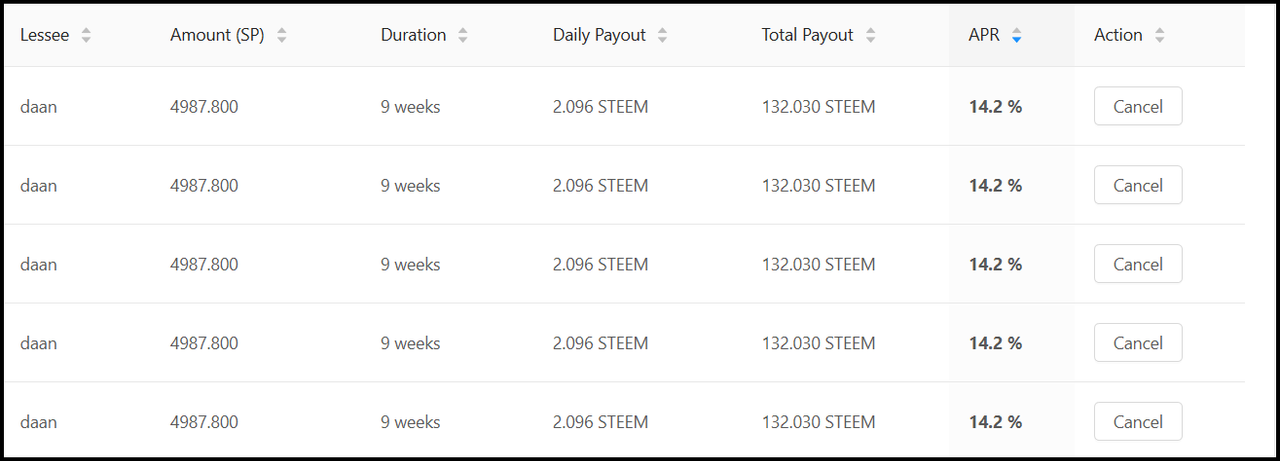The height and width of the screenshot is (461, 1280).
Task: Click the fourth row's Cancel button
Action: click(1138, 343)
